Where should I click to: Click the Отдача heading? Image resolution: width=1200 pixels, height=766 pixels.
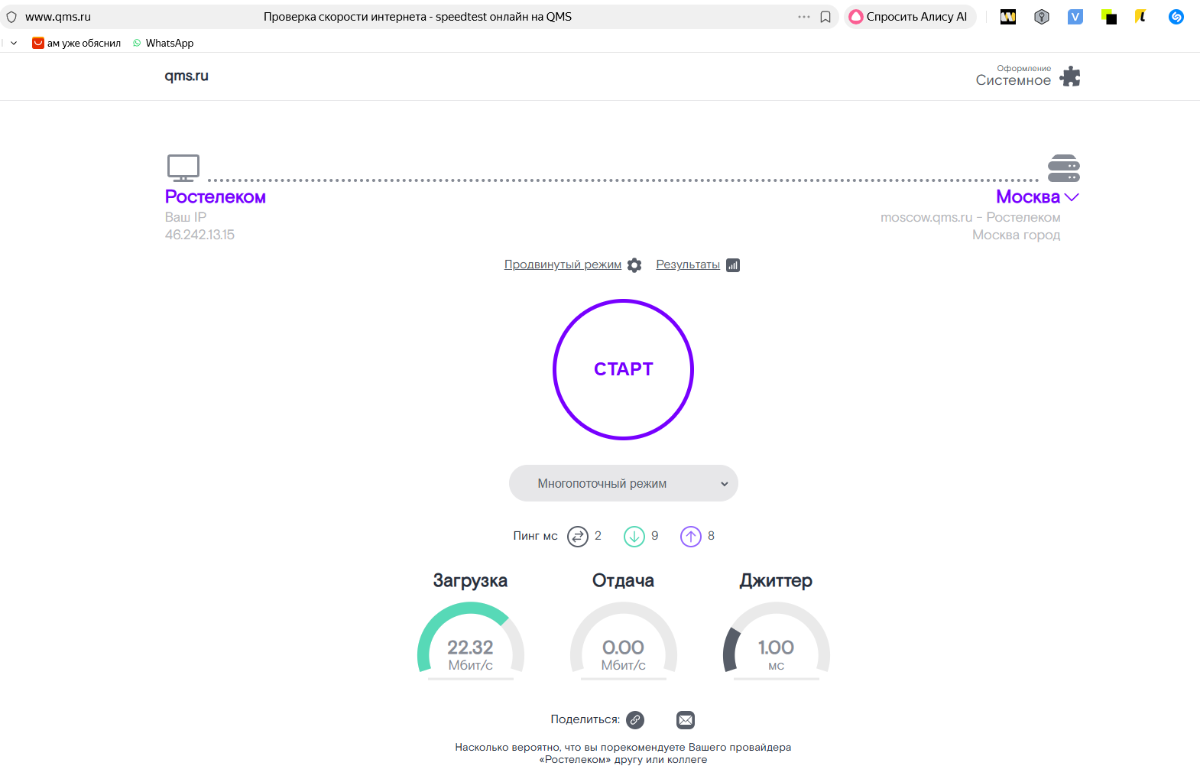(623, 580)
